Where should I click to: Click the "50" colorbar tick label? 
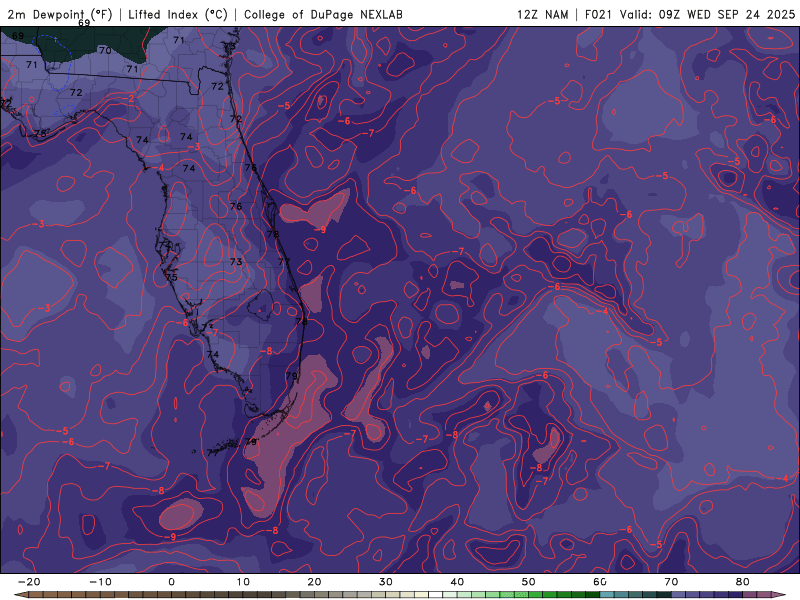tap(529, 582)
